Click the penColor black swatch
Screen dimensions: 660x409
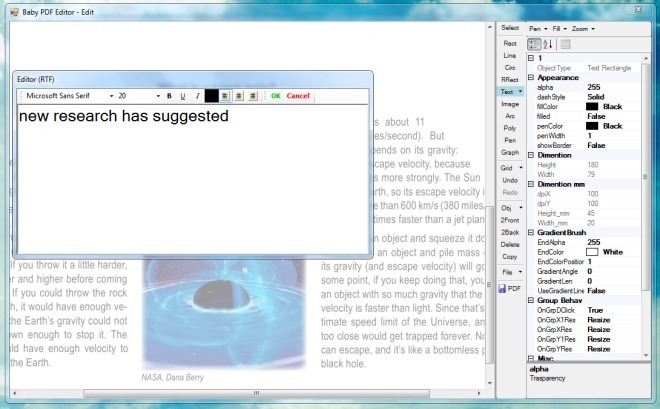pos(592,126)
